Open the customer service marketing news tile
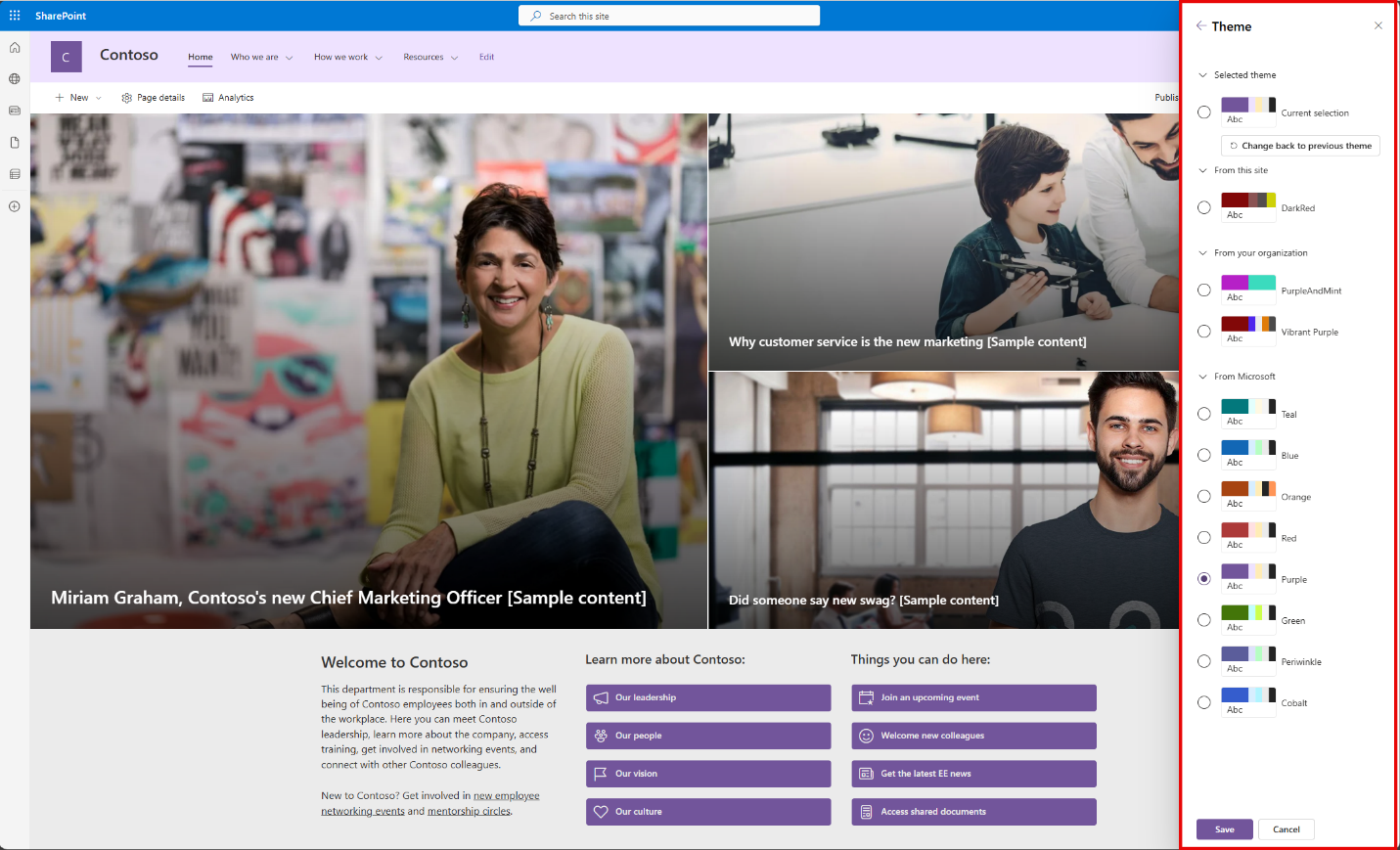 (x=944, y=242)
